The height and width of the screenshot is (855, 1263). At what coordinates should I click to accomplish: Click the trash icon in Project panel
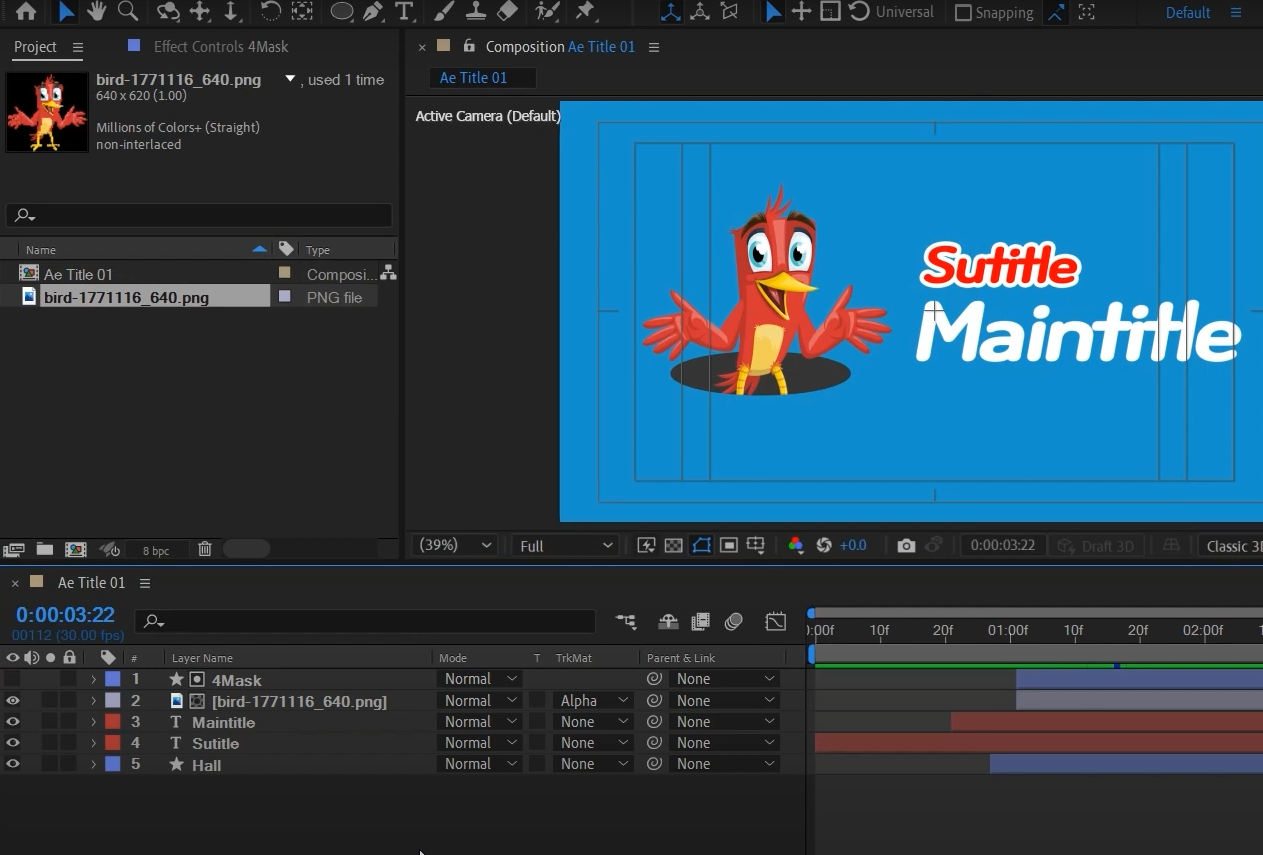pos(204,549)
